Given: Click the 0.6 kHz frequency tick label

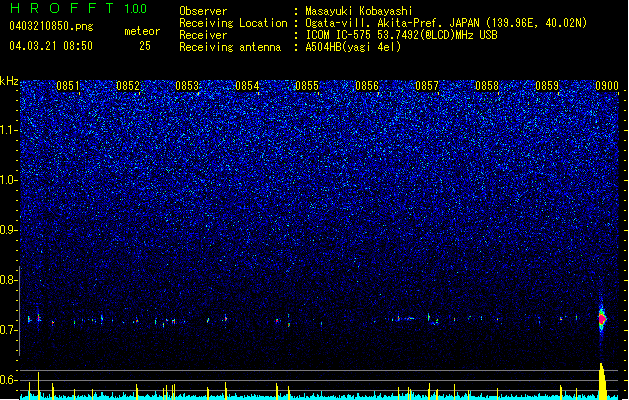Looking at the screenshot, I should 8,380.
